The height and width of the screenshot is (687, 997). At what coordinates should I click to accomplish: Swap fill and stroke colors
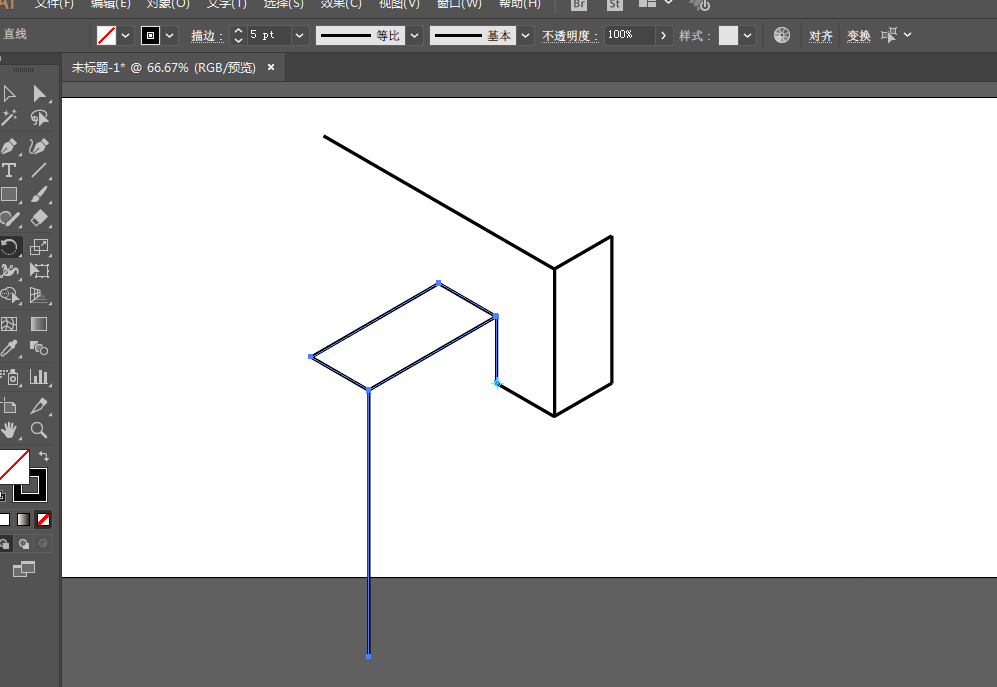[x=44, y=456]
